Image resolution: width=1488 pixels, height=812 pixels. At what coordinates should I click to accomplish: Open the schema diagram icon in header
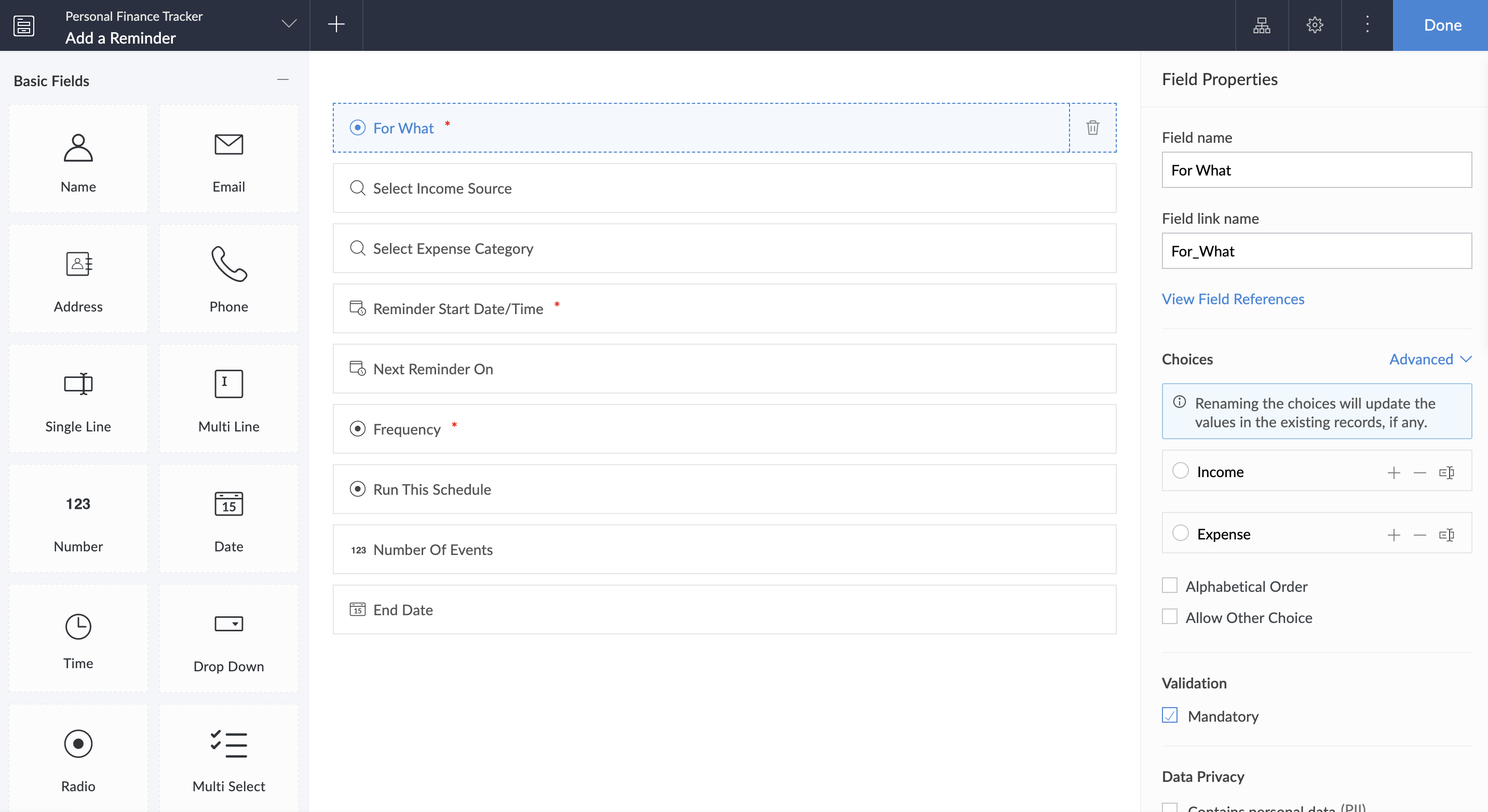click(x=1262, y=25)
